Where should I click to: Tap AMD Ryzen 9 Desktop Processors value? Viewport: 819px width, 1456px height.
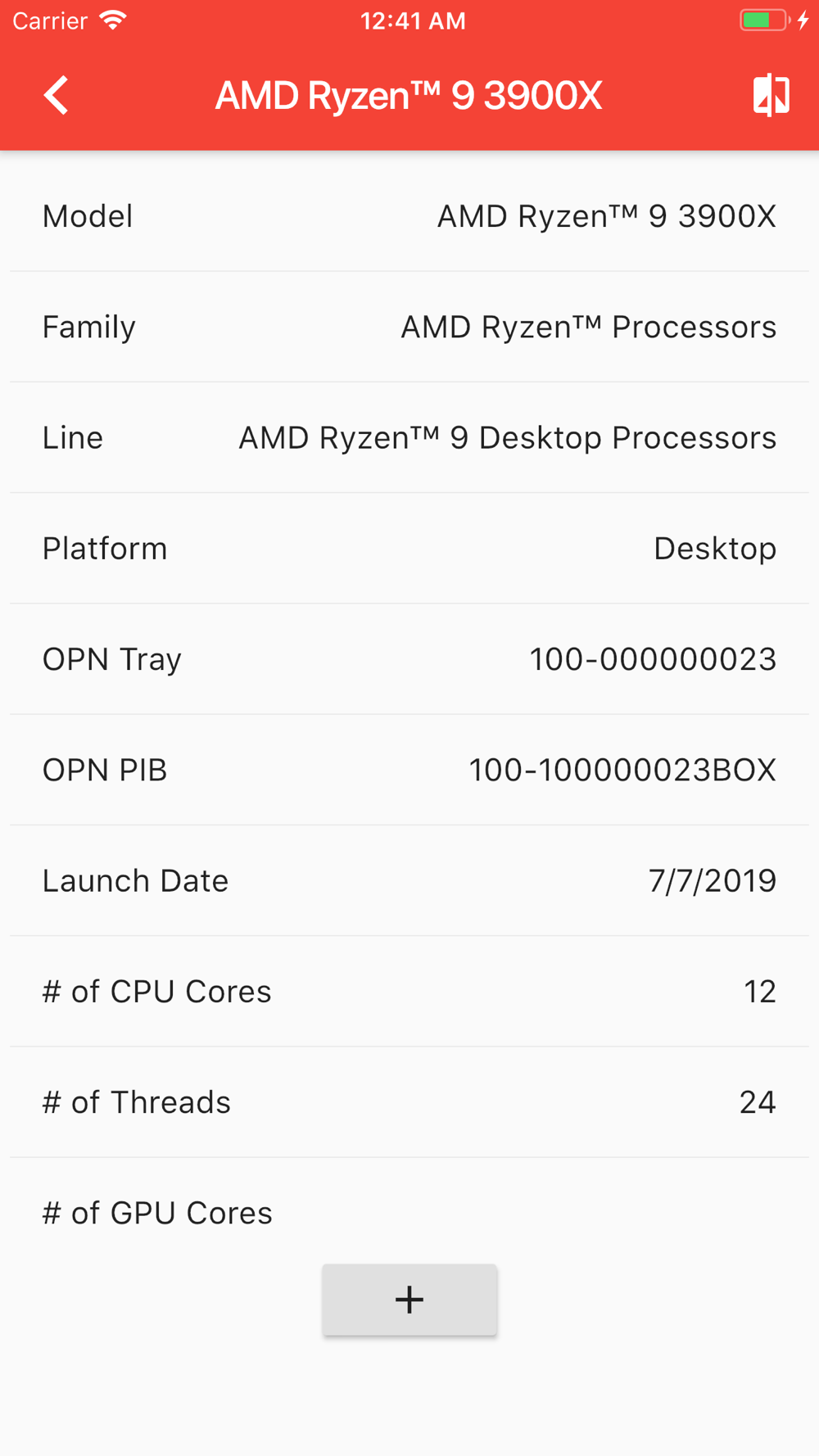tap(507, 438)
